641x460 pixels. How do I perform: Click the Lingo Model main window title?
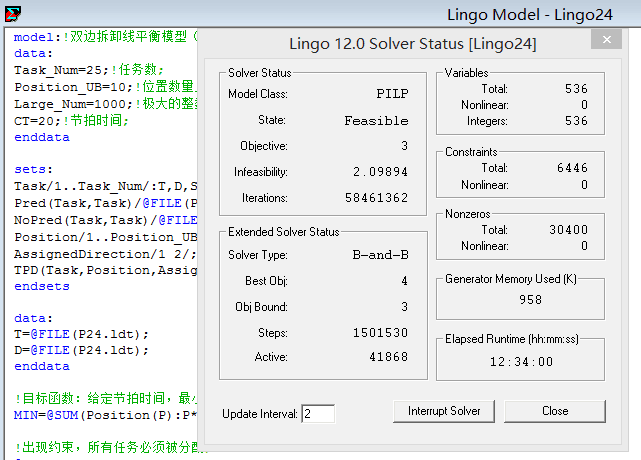pyautogui.click(x=518, y=14)
